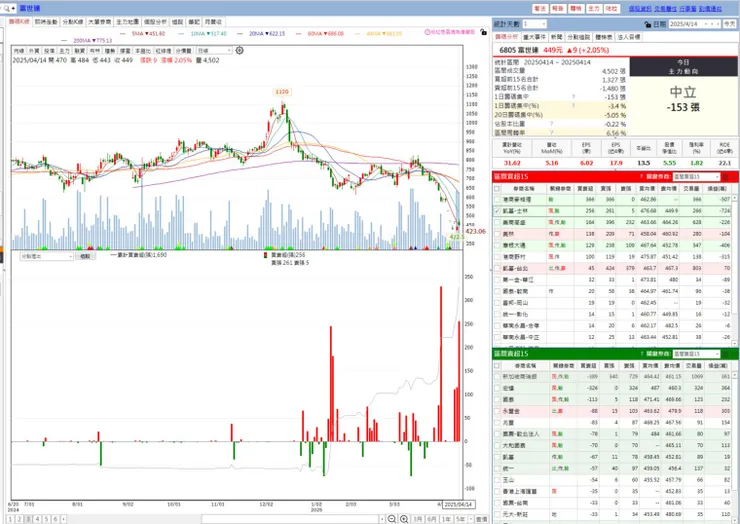Click the 今天 button

[x=730, y=24]
